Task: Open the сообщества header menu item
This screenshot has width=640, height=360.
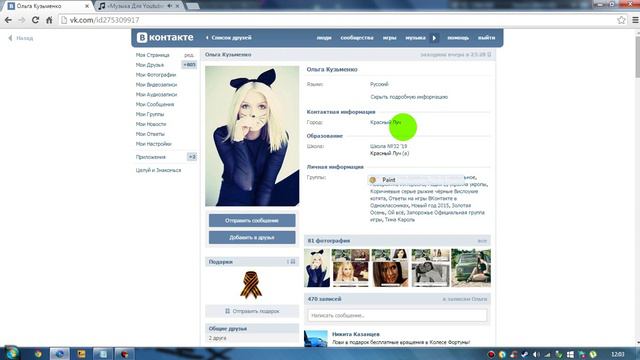Action: (357, 38)
